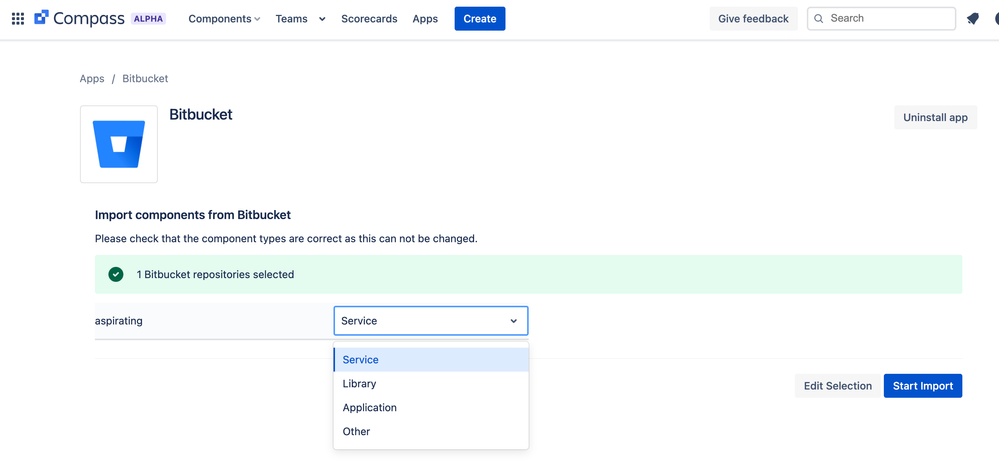Select Library component type
This screenshot has width=999, height=465.
point(431,383)
